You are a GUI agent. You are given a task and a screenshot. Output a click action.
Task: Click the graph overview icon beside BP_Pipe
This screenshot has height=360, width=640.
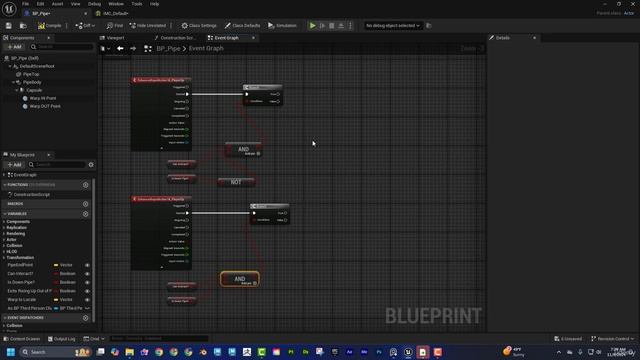[148, 49]
